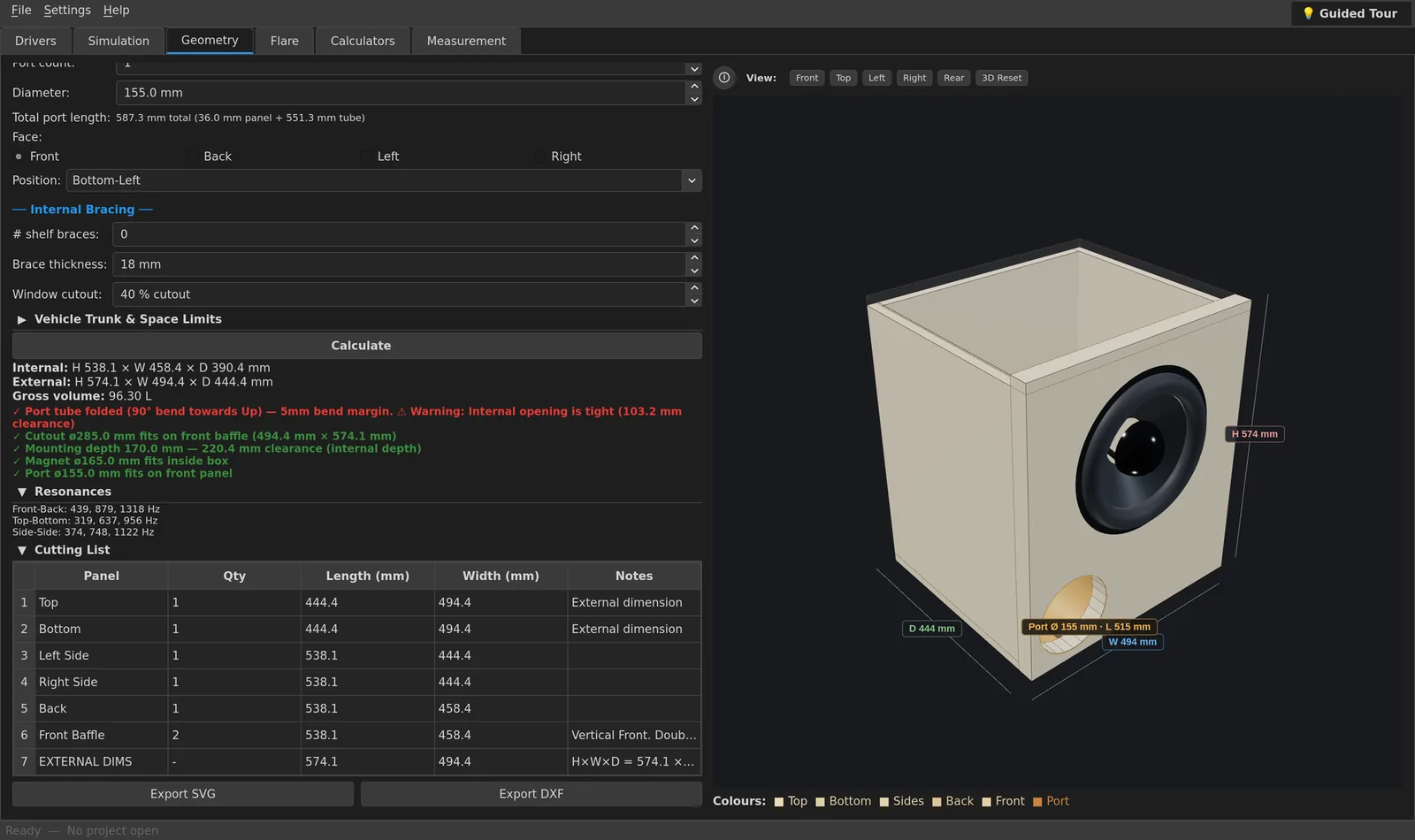Click the Diameter 155.0 mm input field
The image size is (1415, 840).
click(401, 93)
